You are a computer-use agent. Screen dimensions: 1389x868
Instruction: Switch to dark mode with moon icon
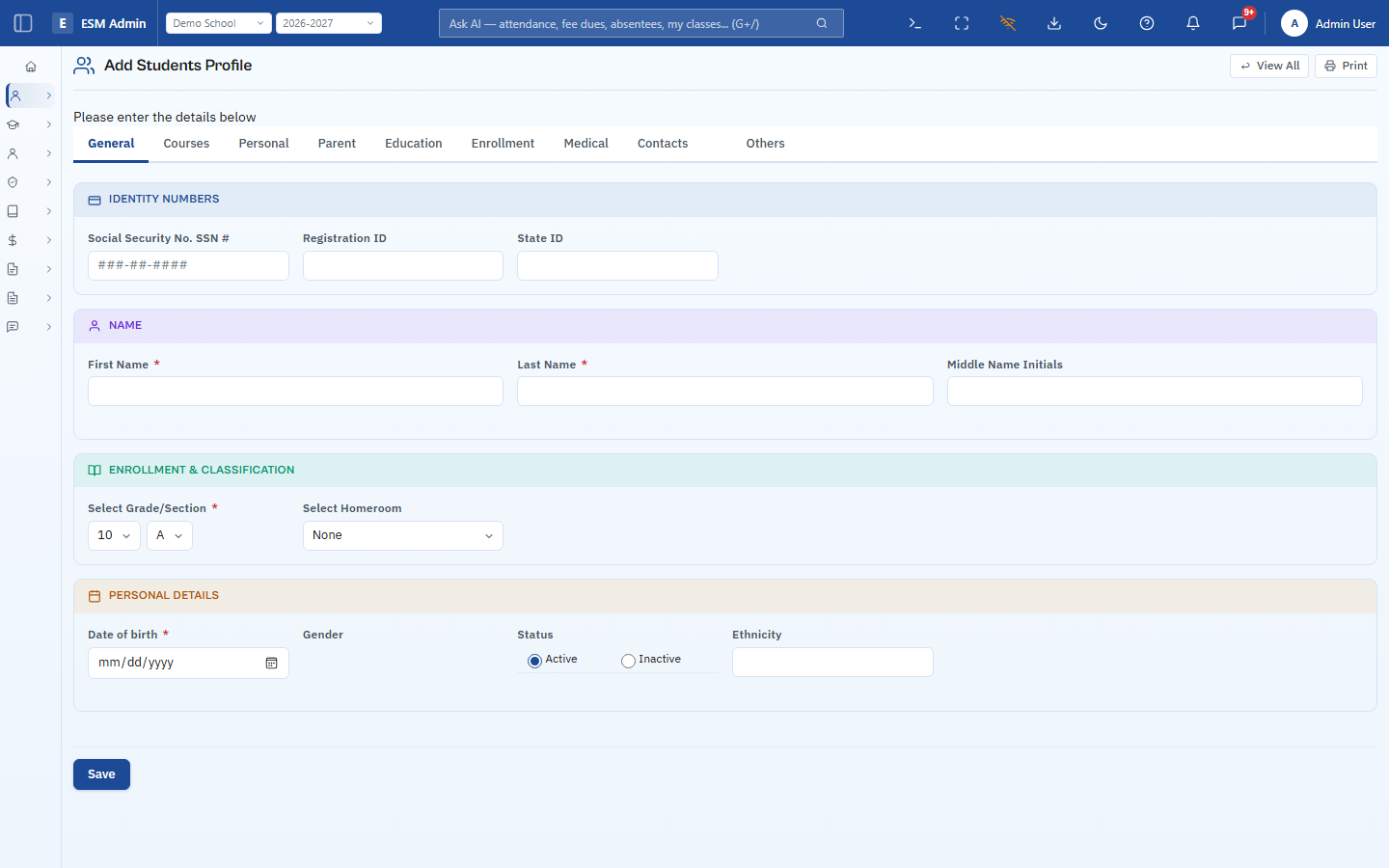click(x=1101, y=23)
